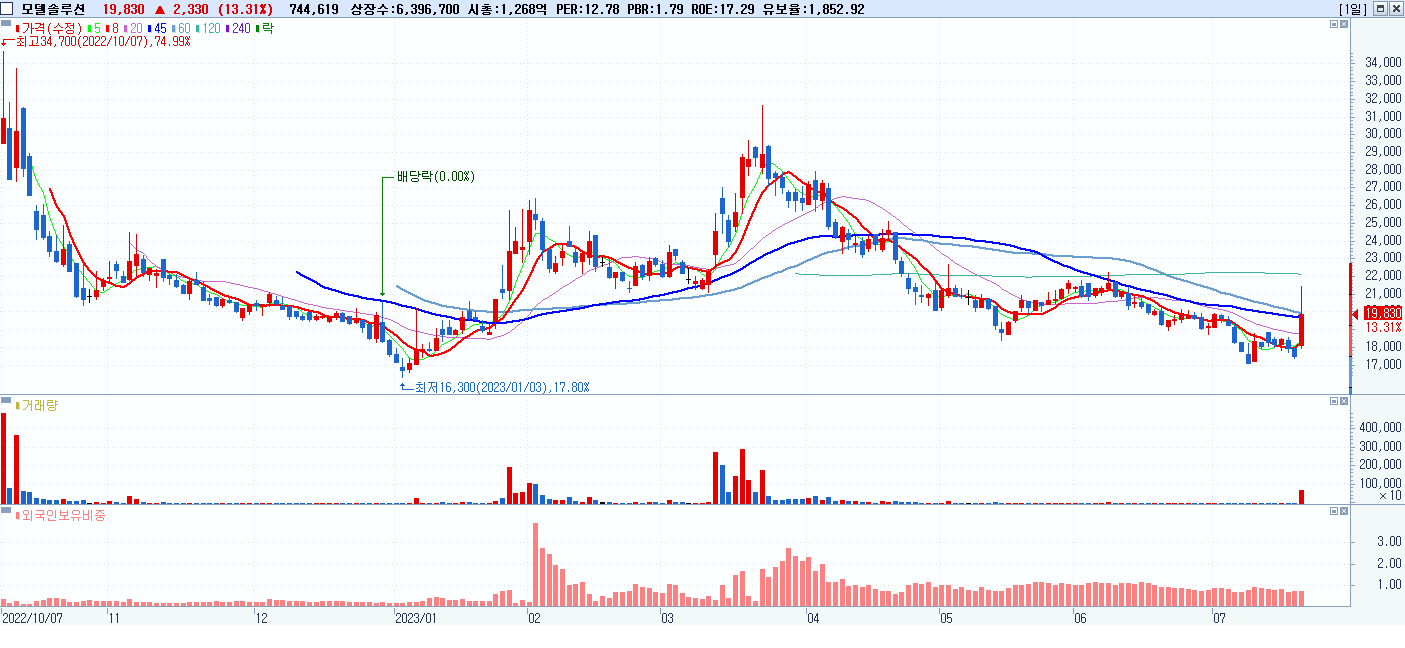Click the 유보율:1,852.92 value in header

pyautogui.click(x=814, y=9)
